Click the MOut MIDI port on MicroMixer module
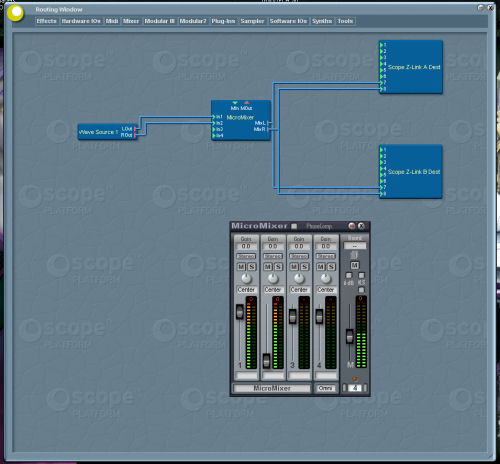500x464 pixels. 247,103
